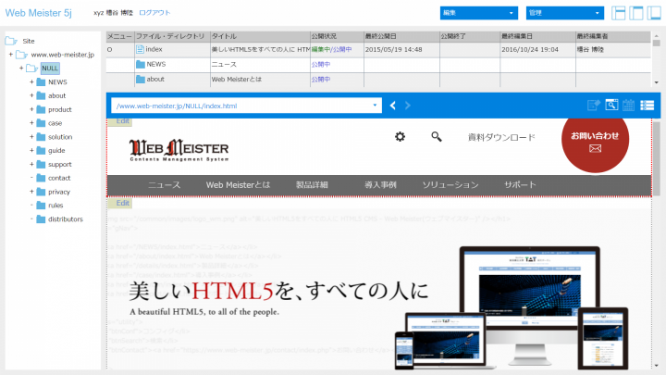
Task: Click the devices hero image
Action: [x=511, y=307]
